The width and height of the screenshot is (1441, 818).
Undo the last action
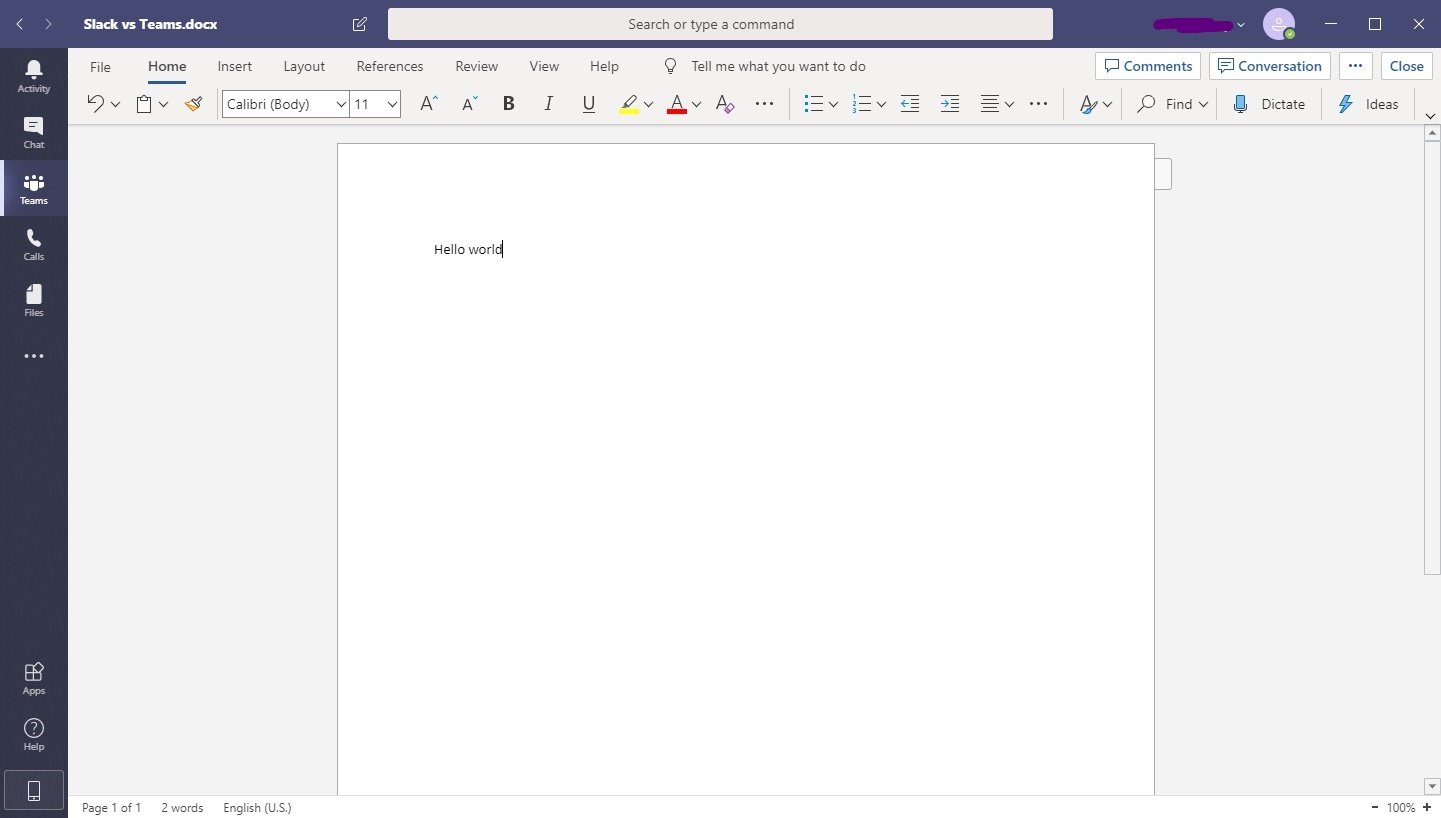95,103
